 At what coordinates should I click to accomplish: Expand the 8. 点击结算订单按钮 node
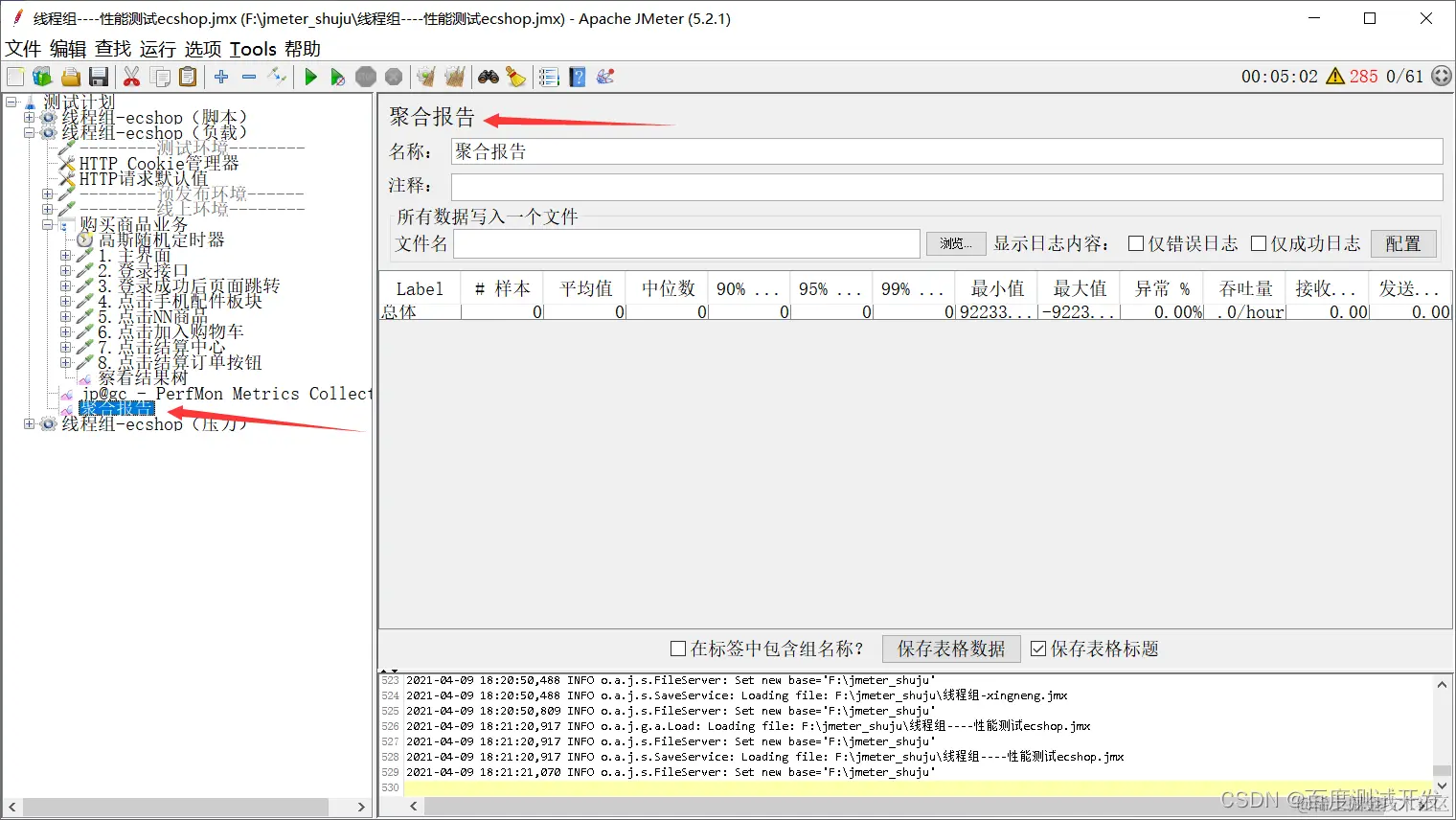point(65,363)
